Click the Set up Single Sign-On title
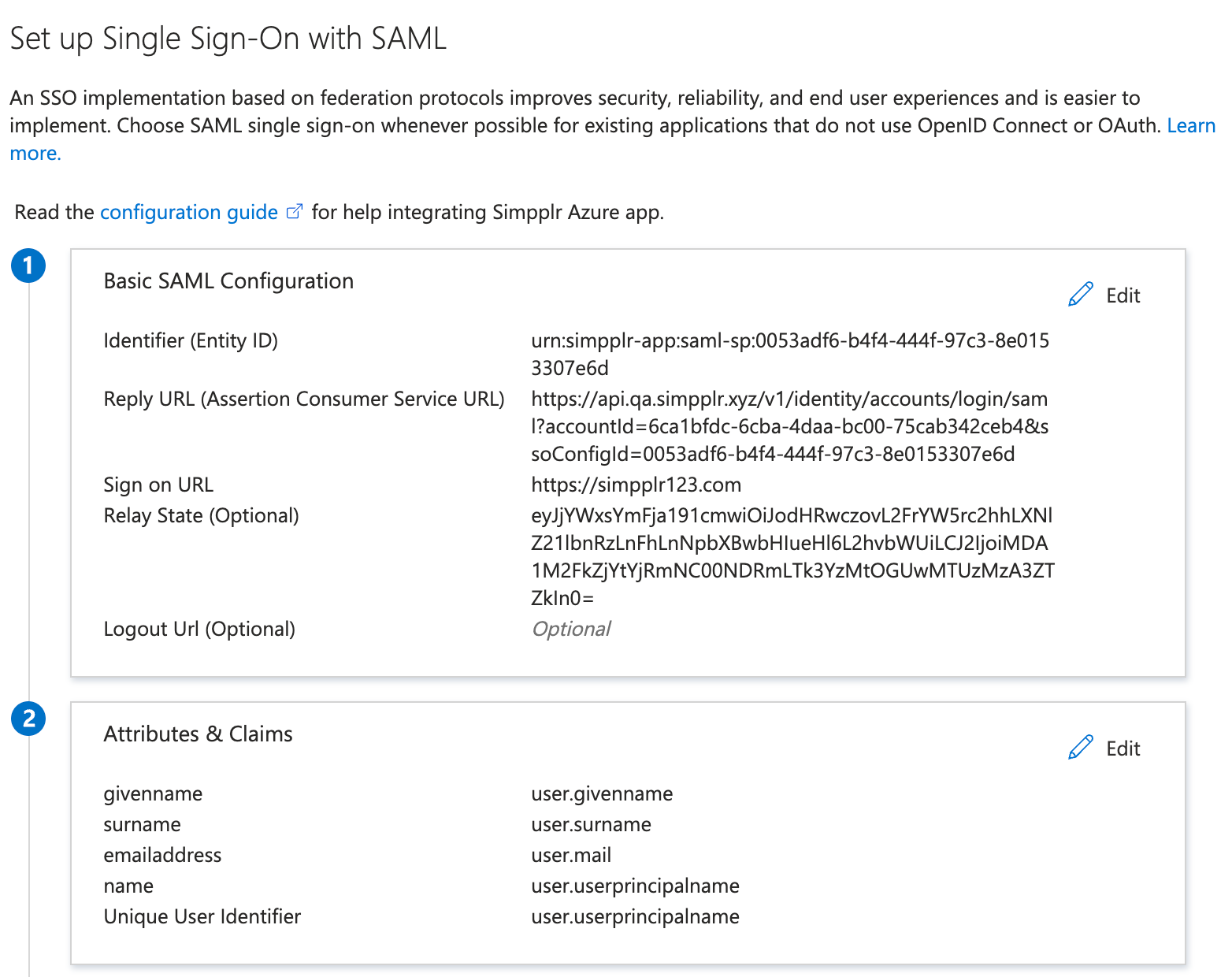 [228, 39]
